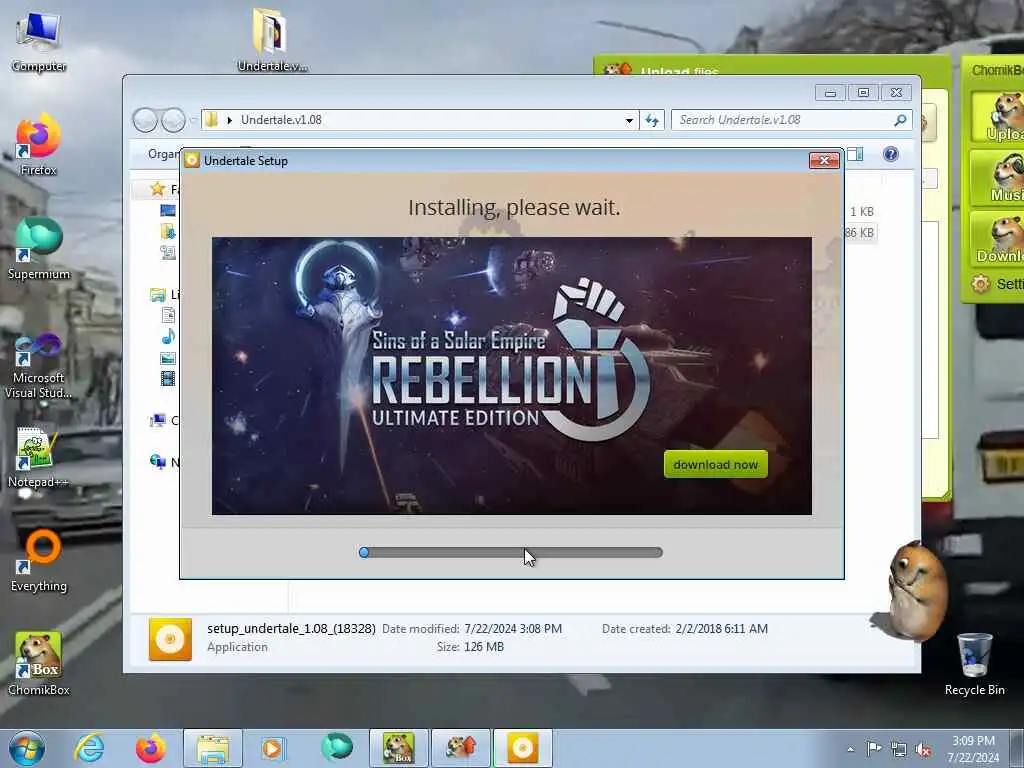Image resolution: width=1024 pixels, height=768 pixels.
Task: Open Explorer help question mark icon
Action: click(891, 154)
